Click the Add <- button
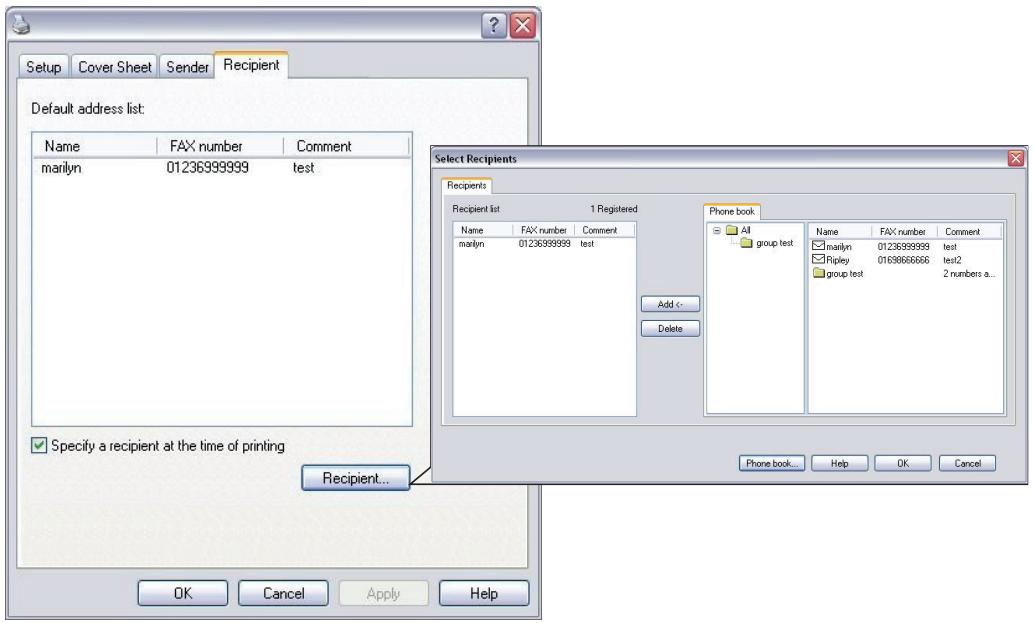The image size is (1034, 623). point(670,304)
